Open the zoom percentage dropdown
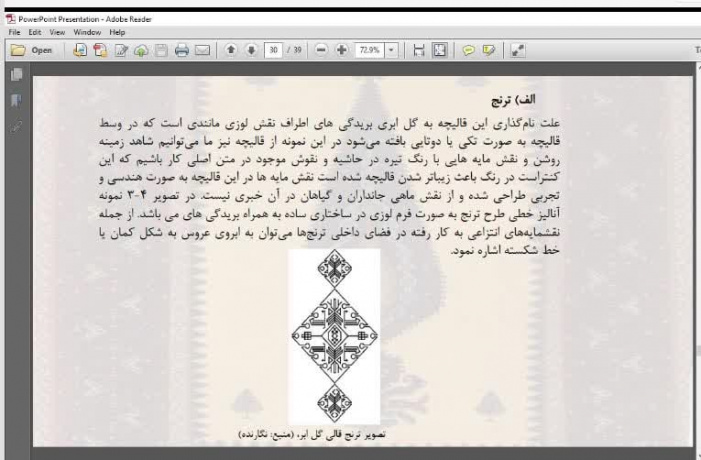Viewport: 701px width, 460px height. click(x=392, y=49)
